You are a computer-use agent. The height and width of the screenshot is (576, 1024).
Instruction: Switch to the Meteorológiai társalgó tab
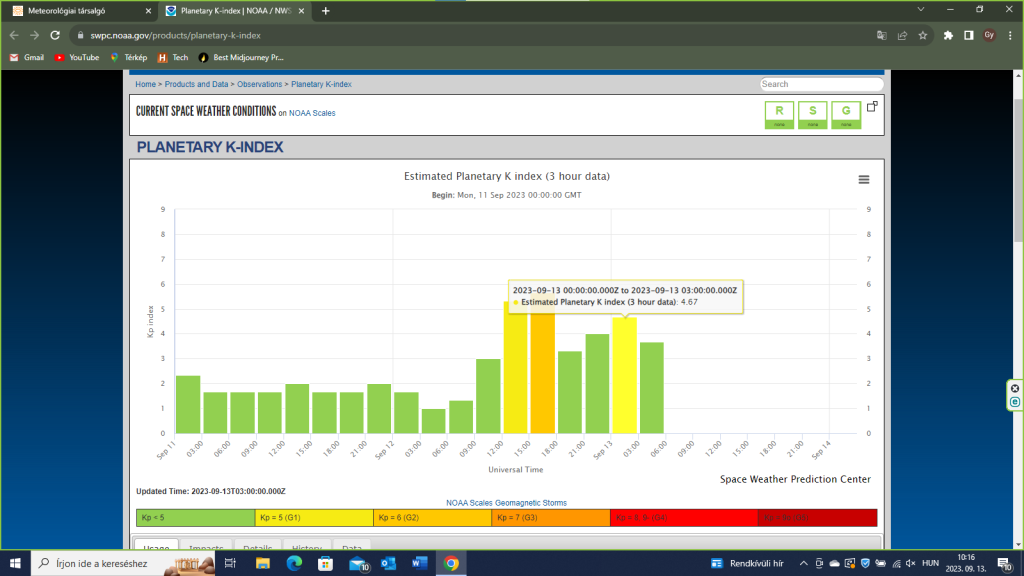(75, 11)
